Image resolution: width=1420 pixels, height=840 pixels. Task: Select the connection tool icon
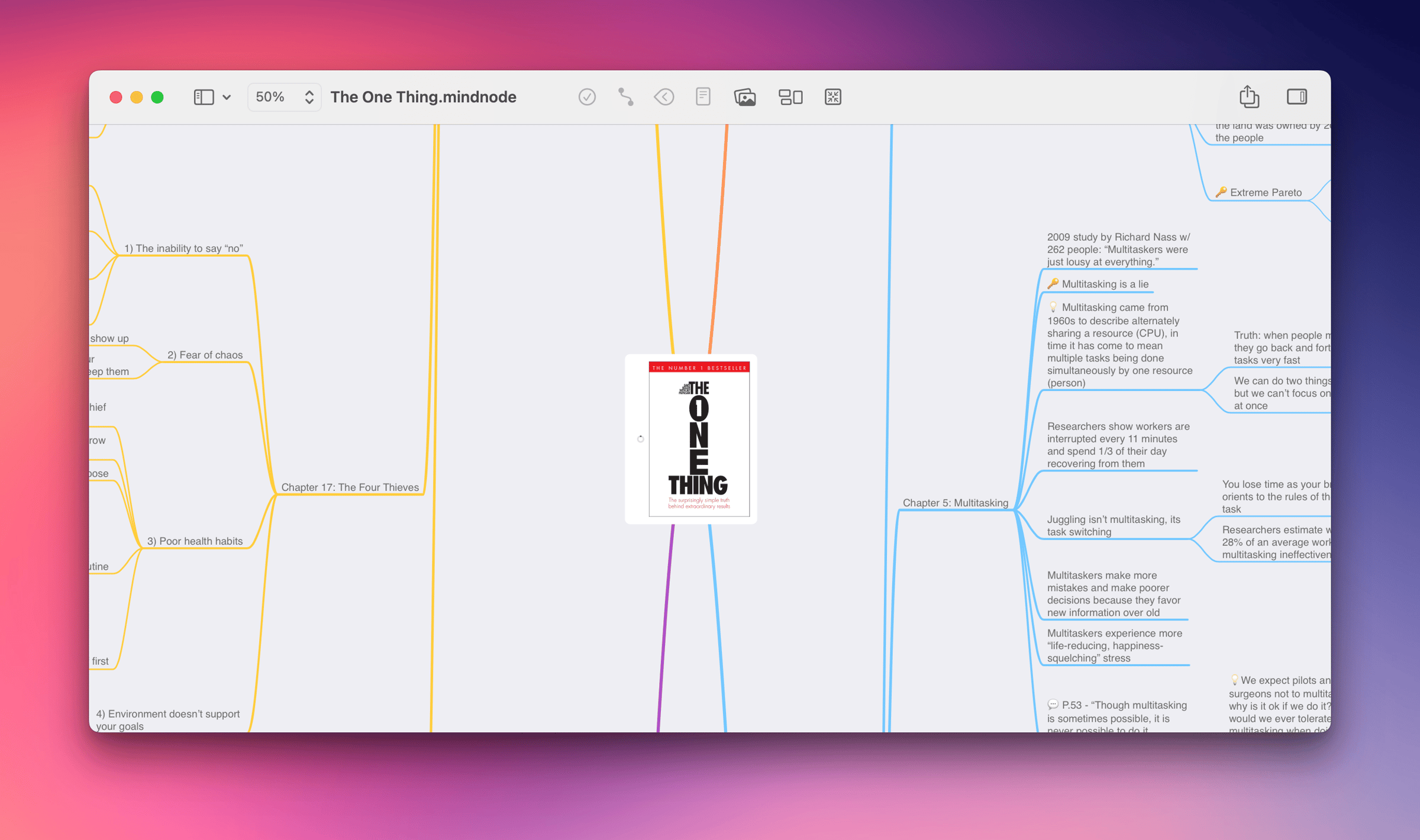pos(625,97)
